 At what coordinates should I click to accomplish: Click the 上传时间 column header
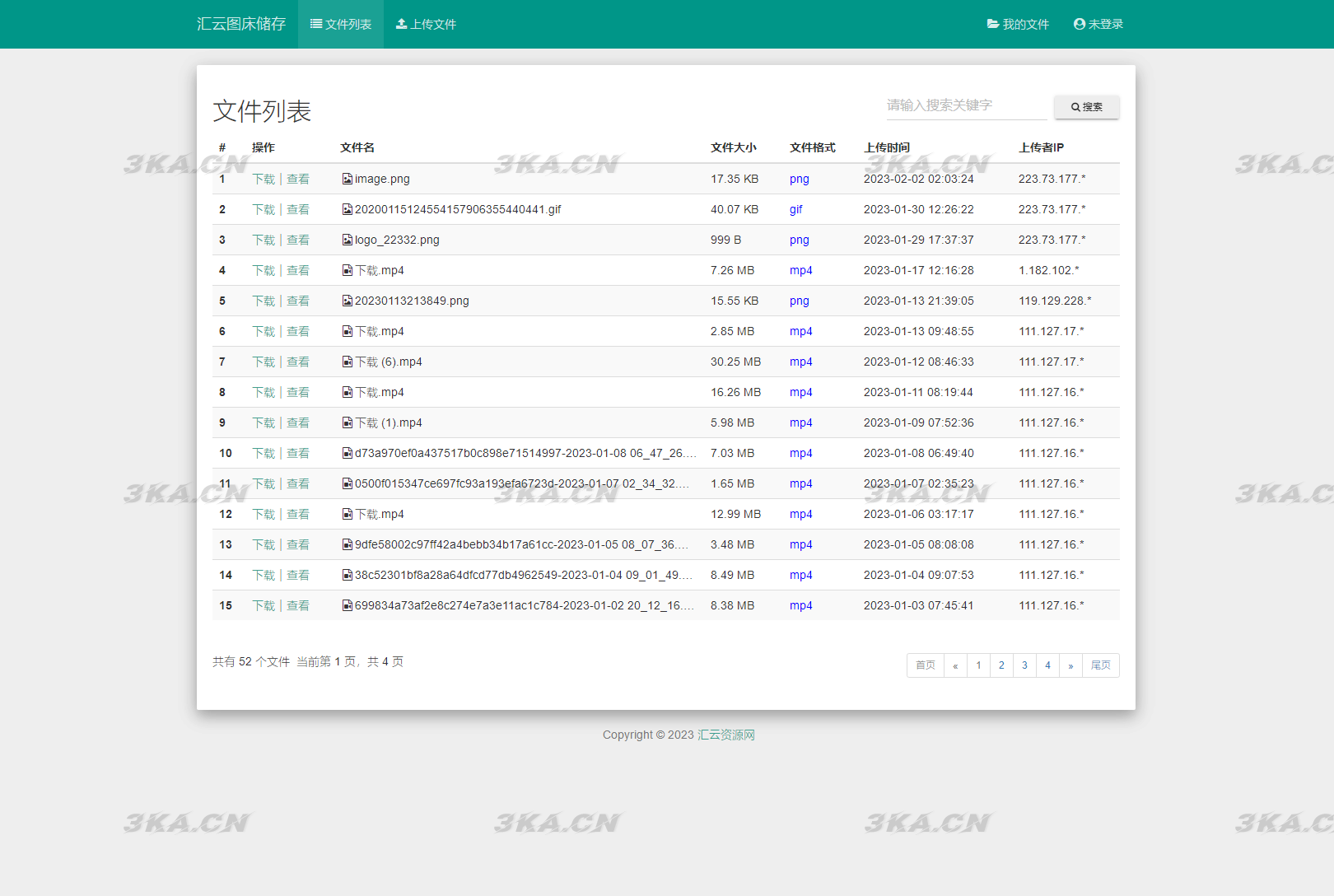click(887, 147)
